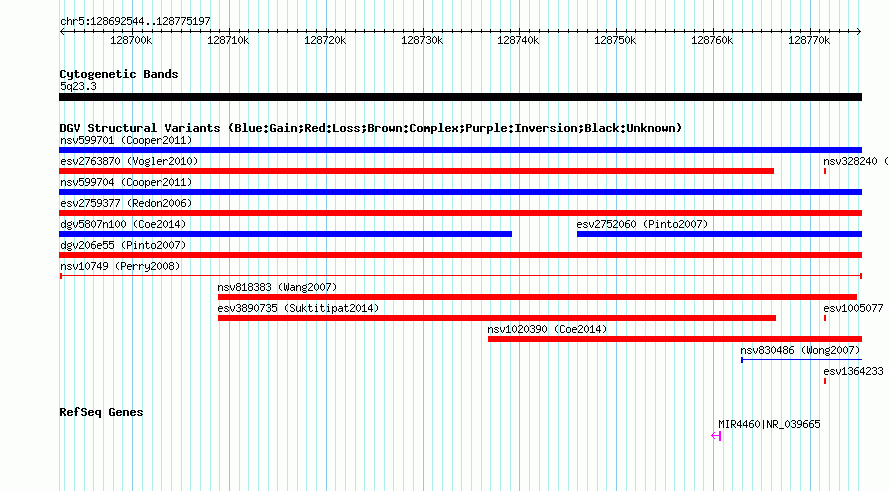
Task: Click the nsv599701 (Cooper2011) blue gain bar
Action: click(460, 150)
